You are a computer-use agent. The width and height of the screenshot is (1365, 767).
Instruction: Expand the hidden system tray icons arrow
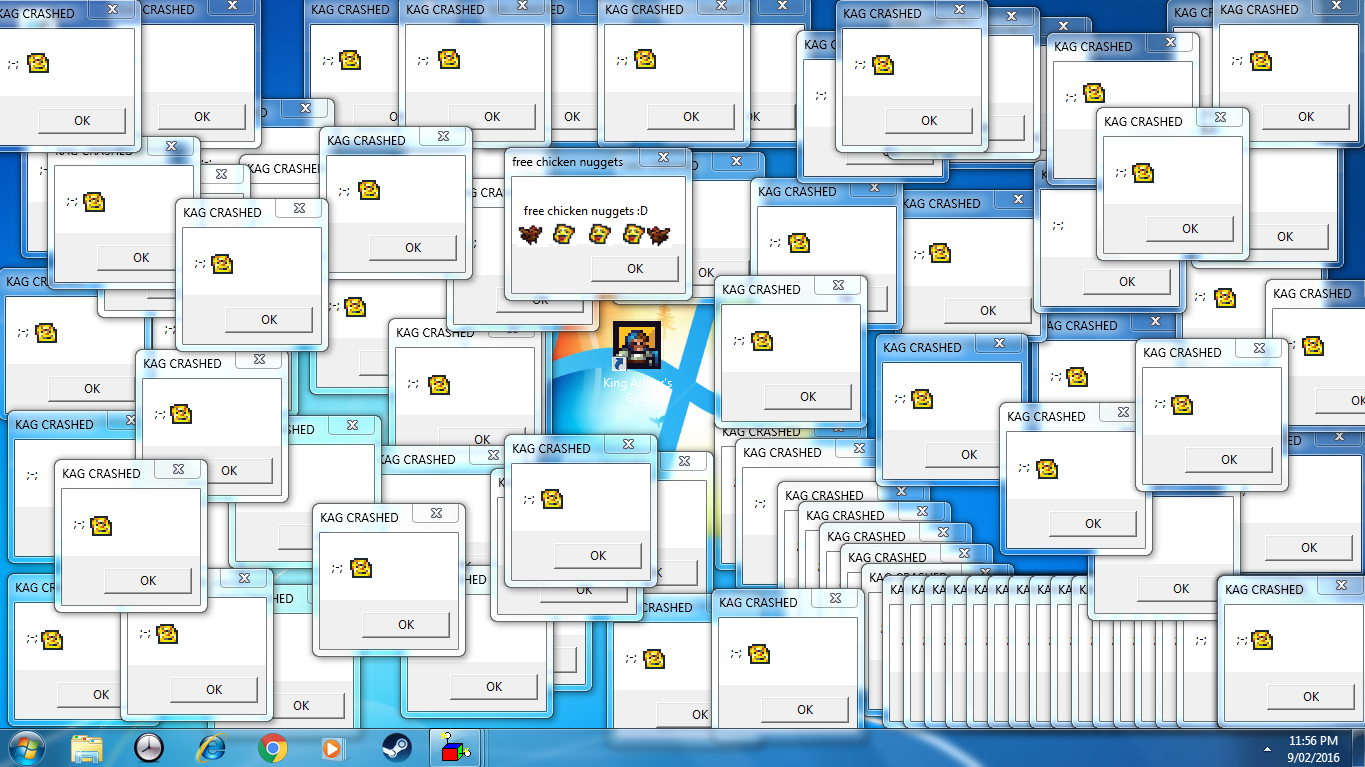click(x=1269, y=749)
